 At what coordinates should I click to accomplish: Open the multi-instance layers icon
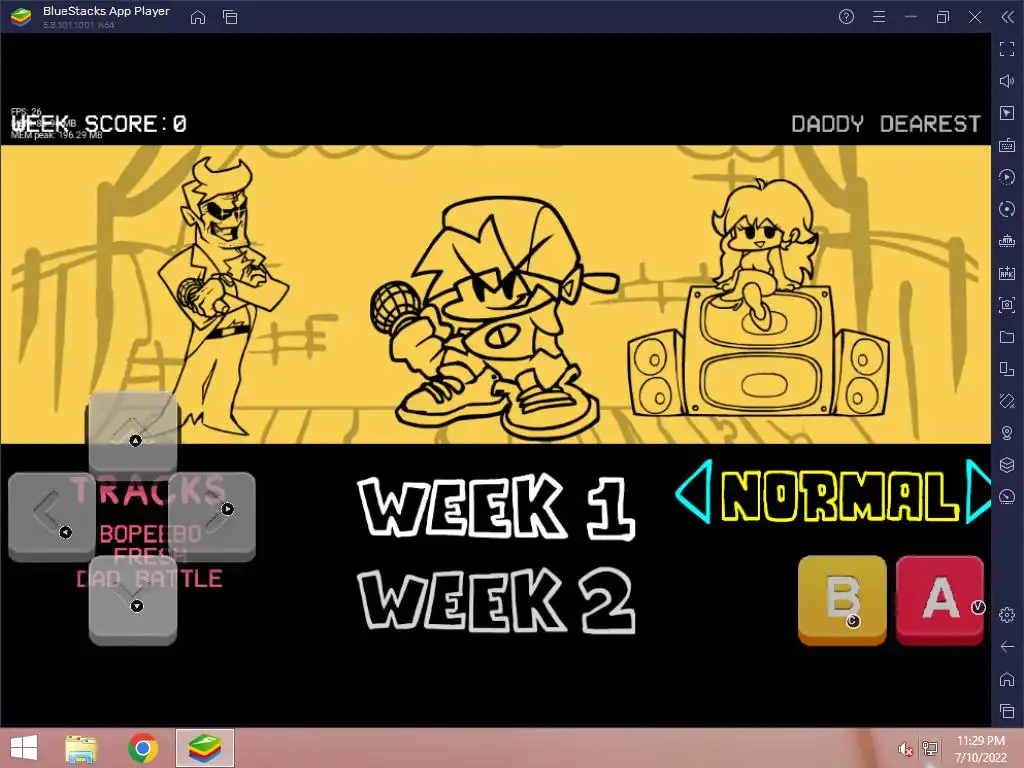click(1006, 465)
